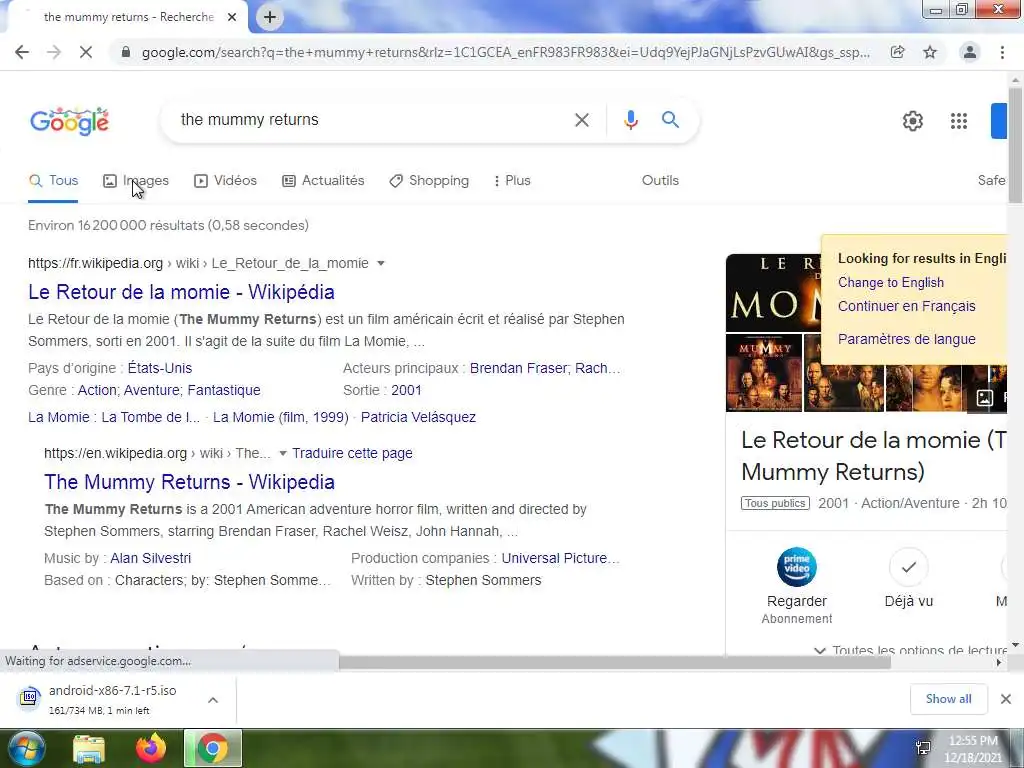The height and width of the screenshot is (768, 1024).
Task: Click the horizontal scrollbar of the page
Action: coord(615,663)
